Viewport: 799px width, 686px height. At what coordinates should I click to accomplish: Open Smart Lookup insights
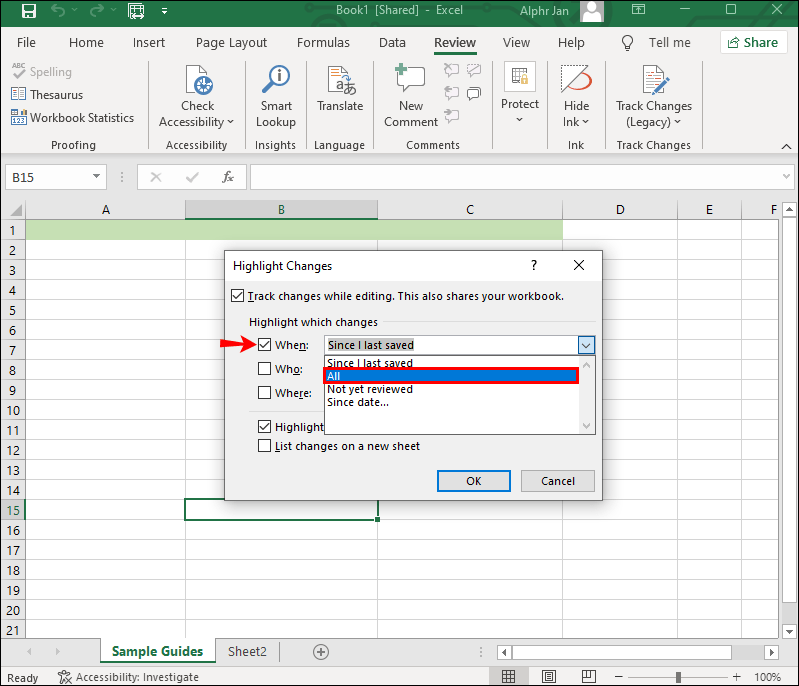pos(276,96)
